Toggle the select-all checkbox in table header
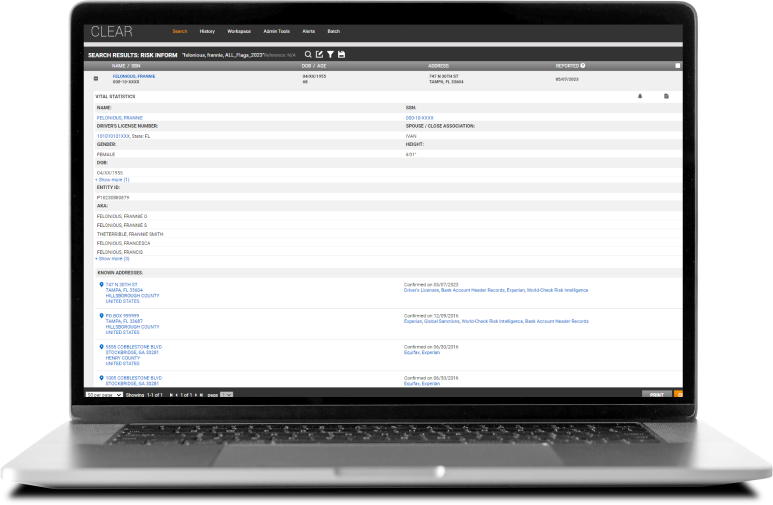The width and height of the screenshot is (773, 505). tap(678, 66)
